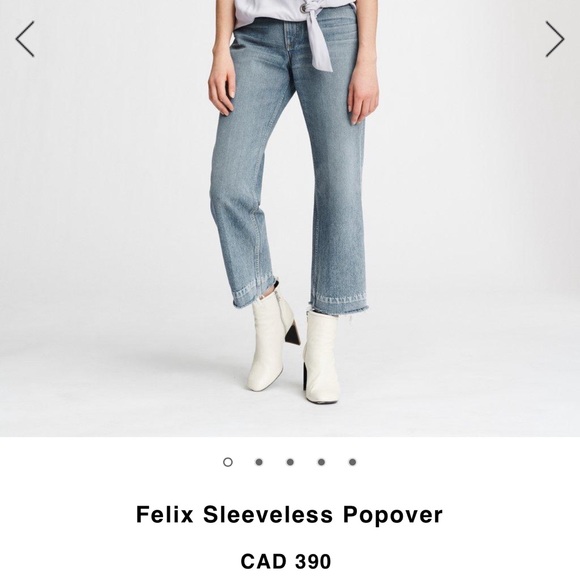Go to previous product image arrow

click(25, 39)
